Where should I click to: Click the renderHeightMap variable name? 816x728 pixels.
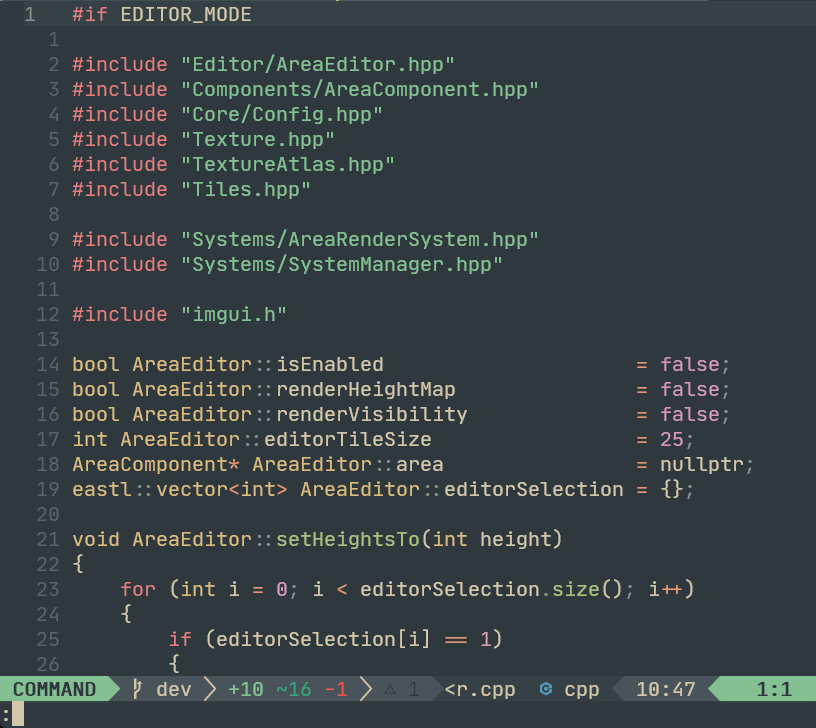[x=366, y=389]
